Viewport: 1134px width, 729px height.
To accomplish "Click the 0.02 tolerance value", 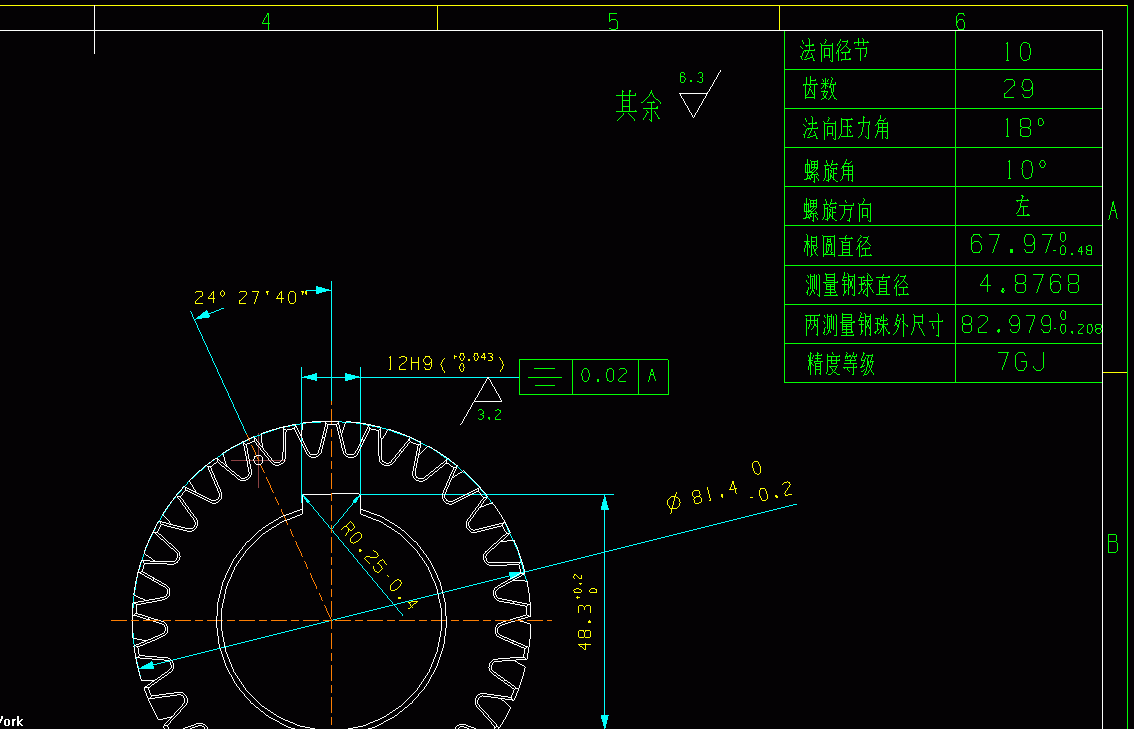I will click(605, 376).
